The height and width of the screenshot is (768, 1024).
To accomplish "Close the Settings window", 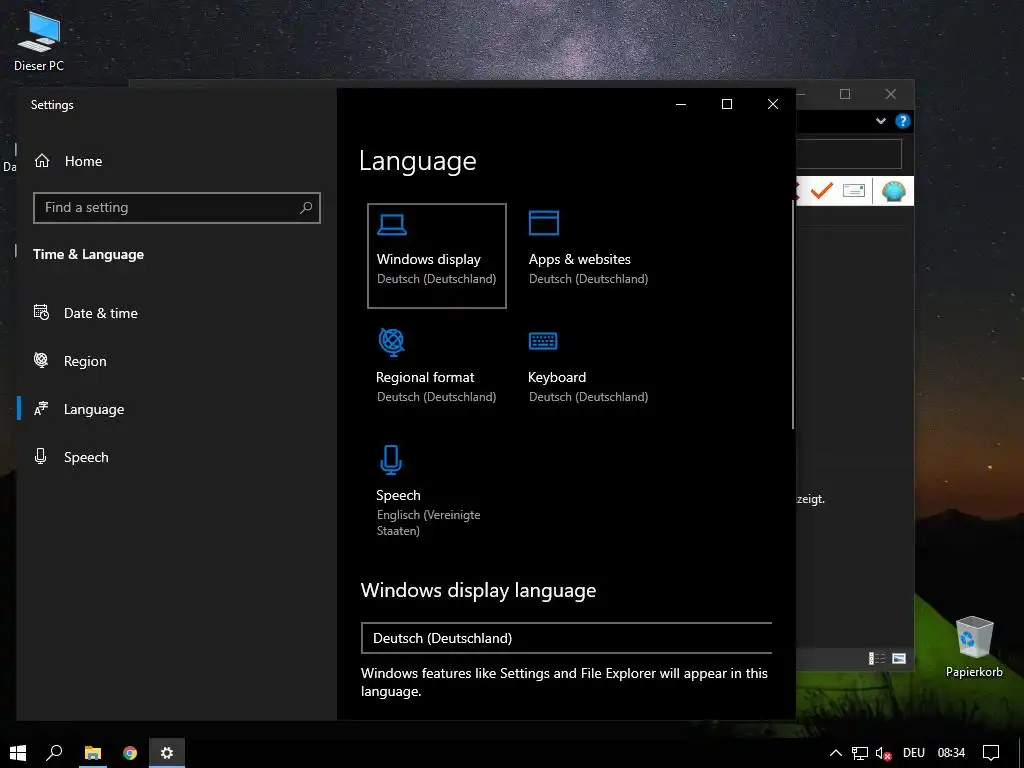I will [773, 104].
